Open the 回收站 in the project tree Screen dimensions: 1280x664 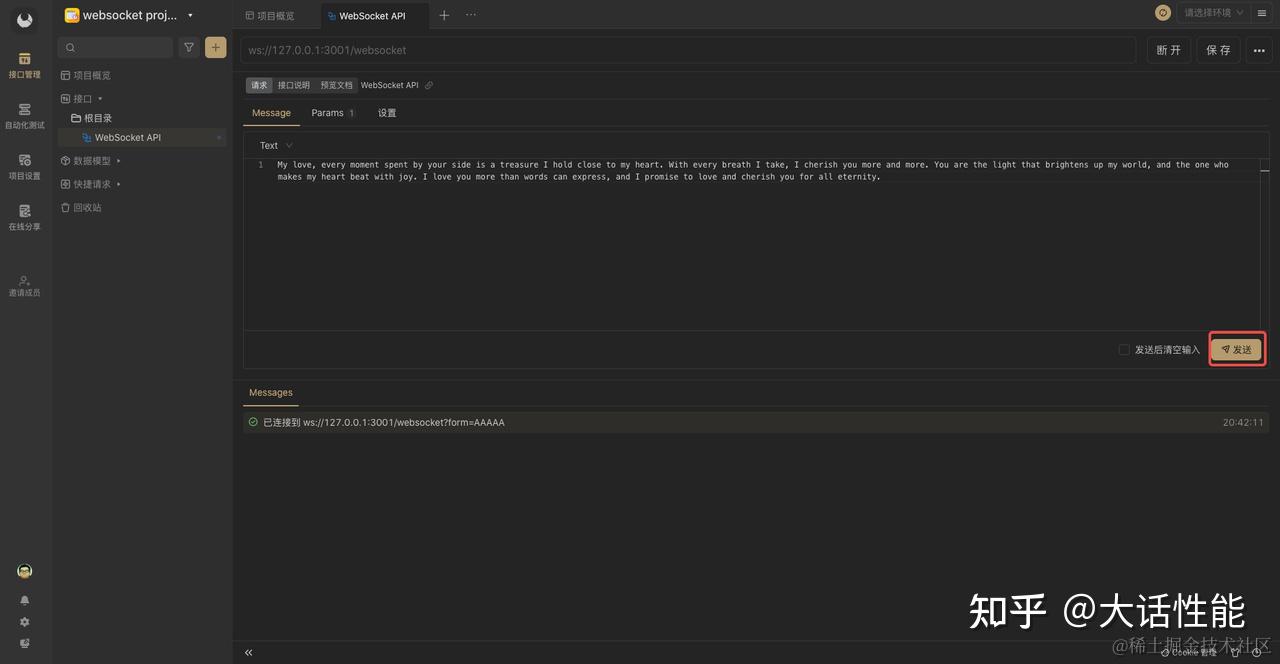(x=87, y=207)
